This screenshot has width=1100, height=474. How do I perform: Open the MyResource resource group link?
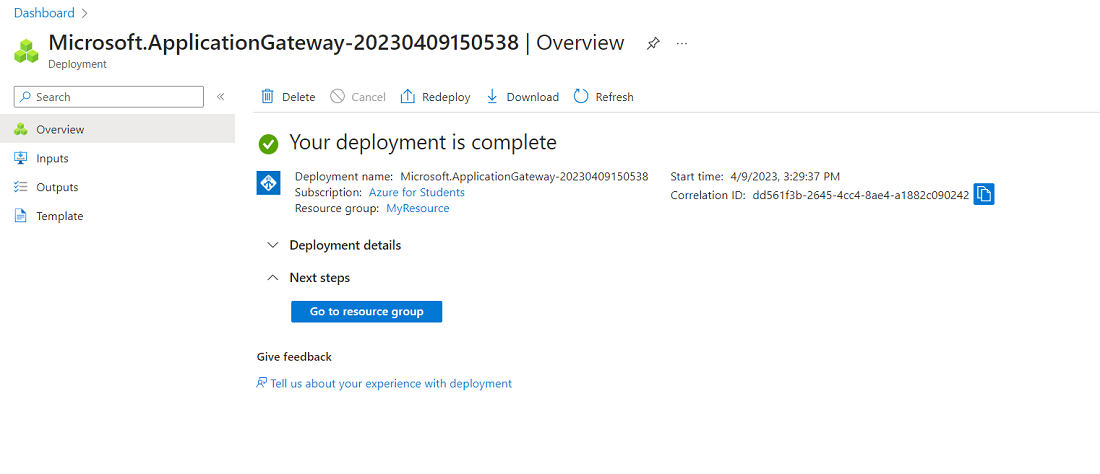coord(418,208)
